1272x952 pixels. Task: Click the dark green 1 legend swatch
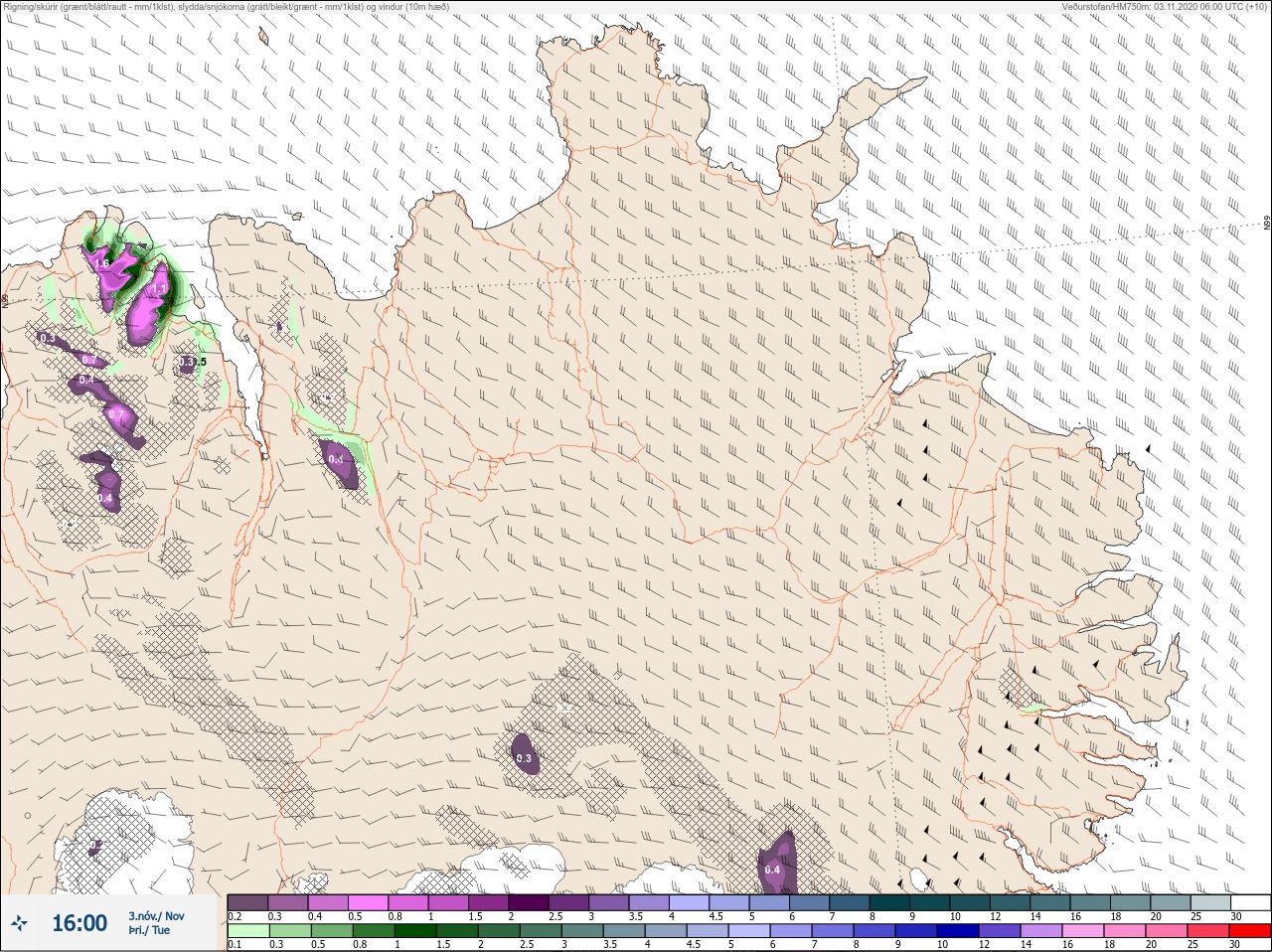413,931
